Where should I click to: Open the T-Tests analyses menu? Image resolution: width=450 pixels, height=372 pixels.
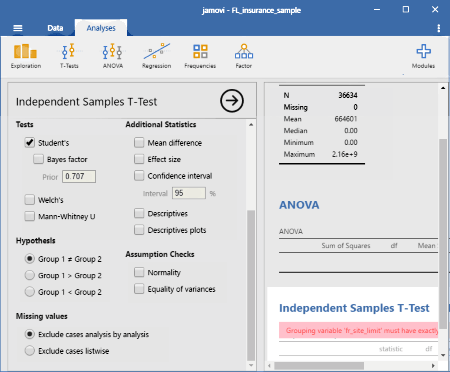[69, 56]
